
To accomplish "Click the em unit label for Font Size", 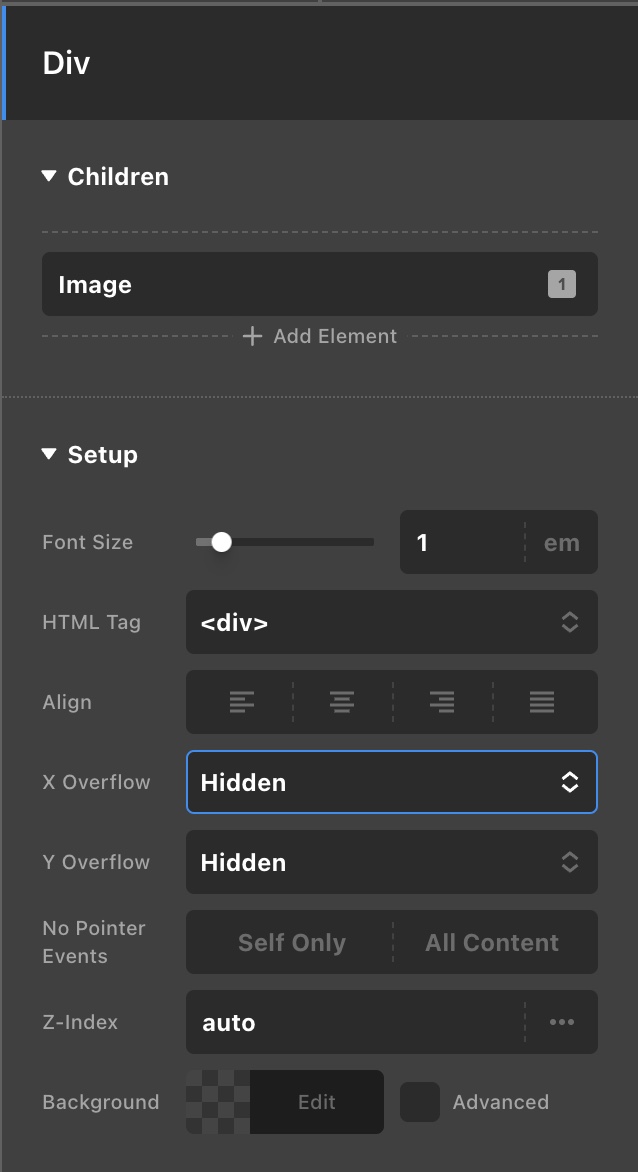I will (x=562, y=543).
